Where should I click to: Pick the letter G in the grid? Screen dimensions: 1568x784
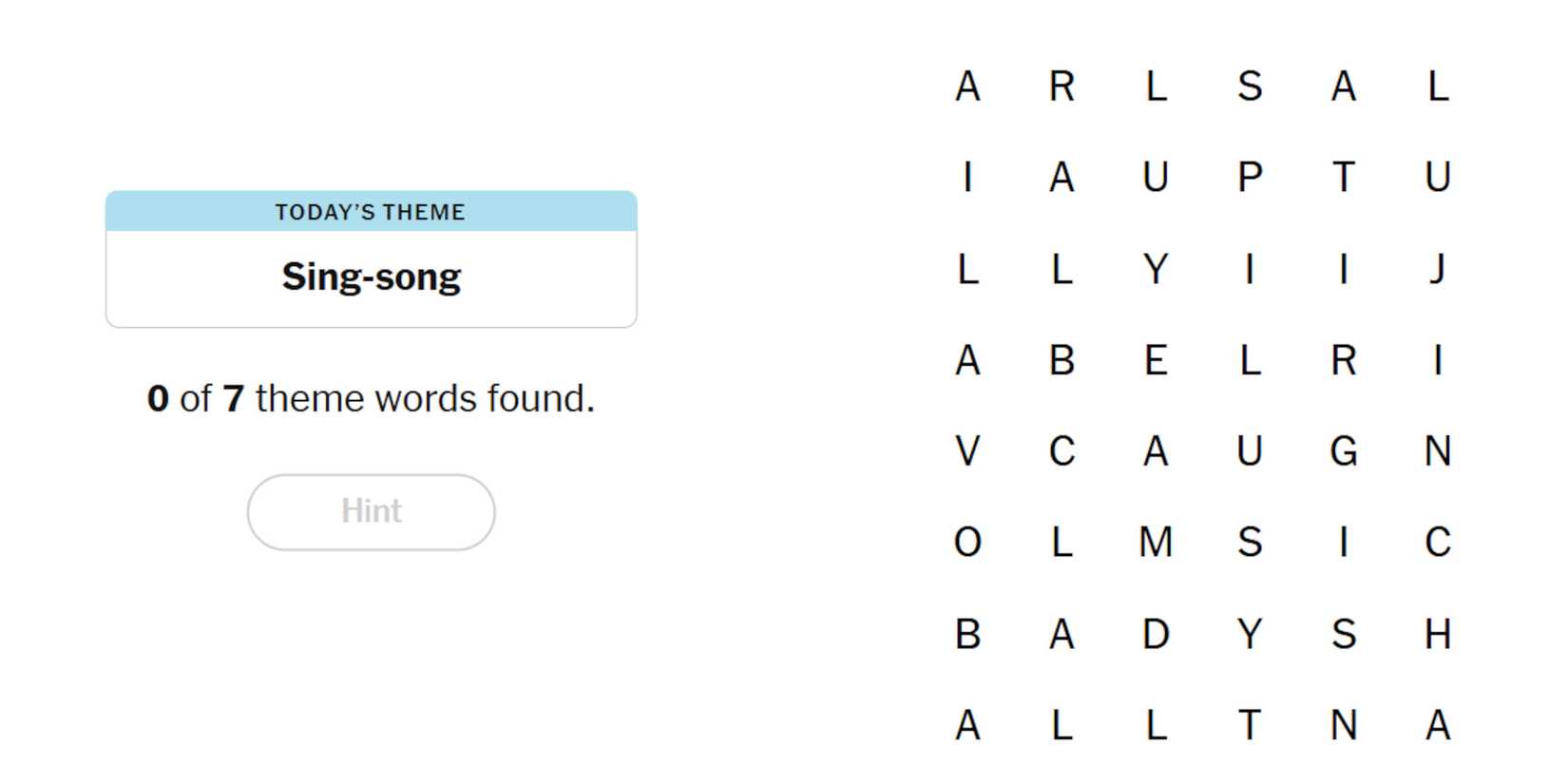[1343, 451]
